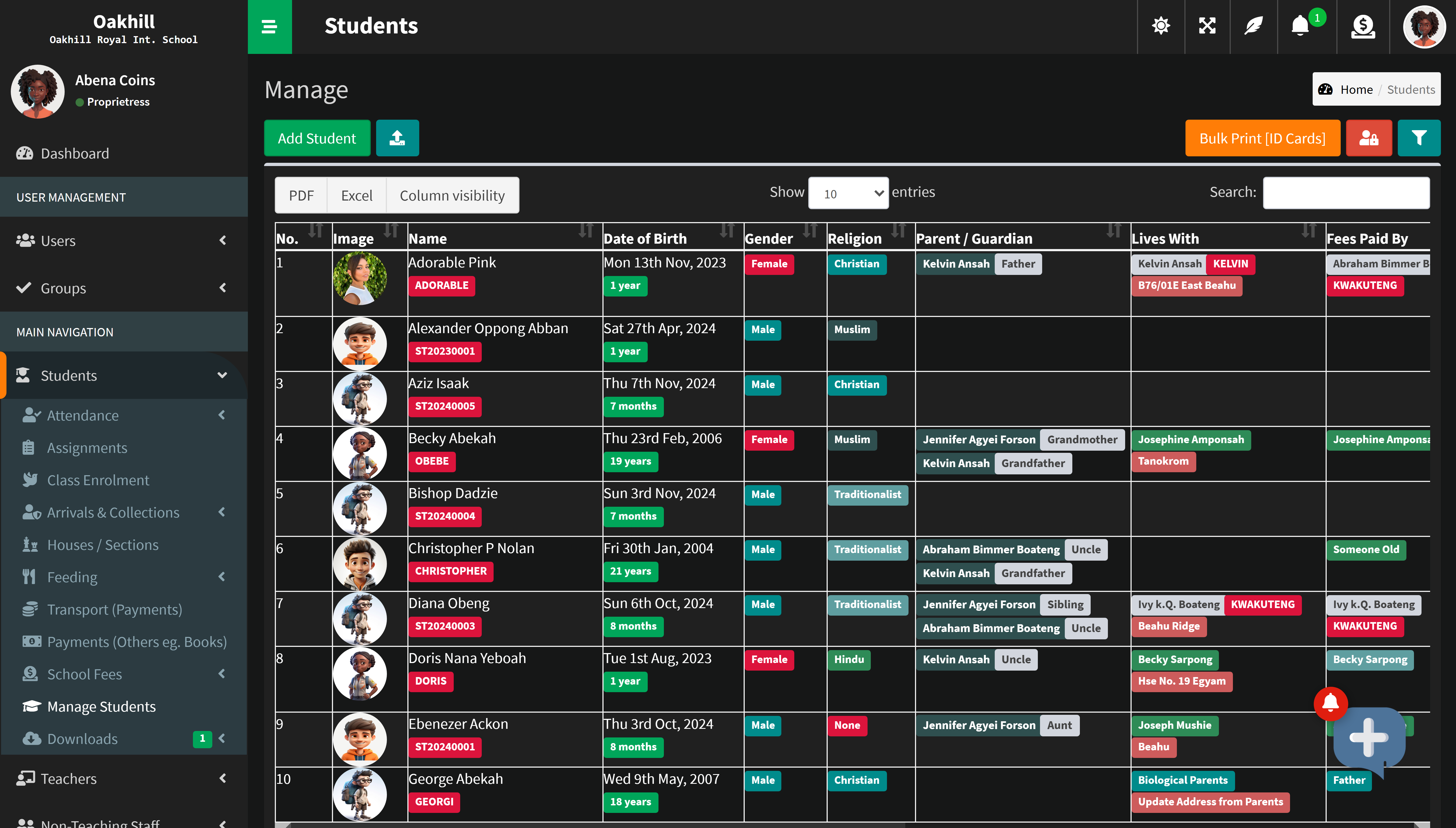Click Bulk Print ID Cards button

1262,138
